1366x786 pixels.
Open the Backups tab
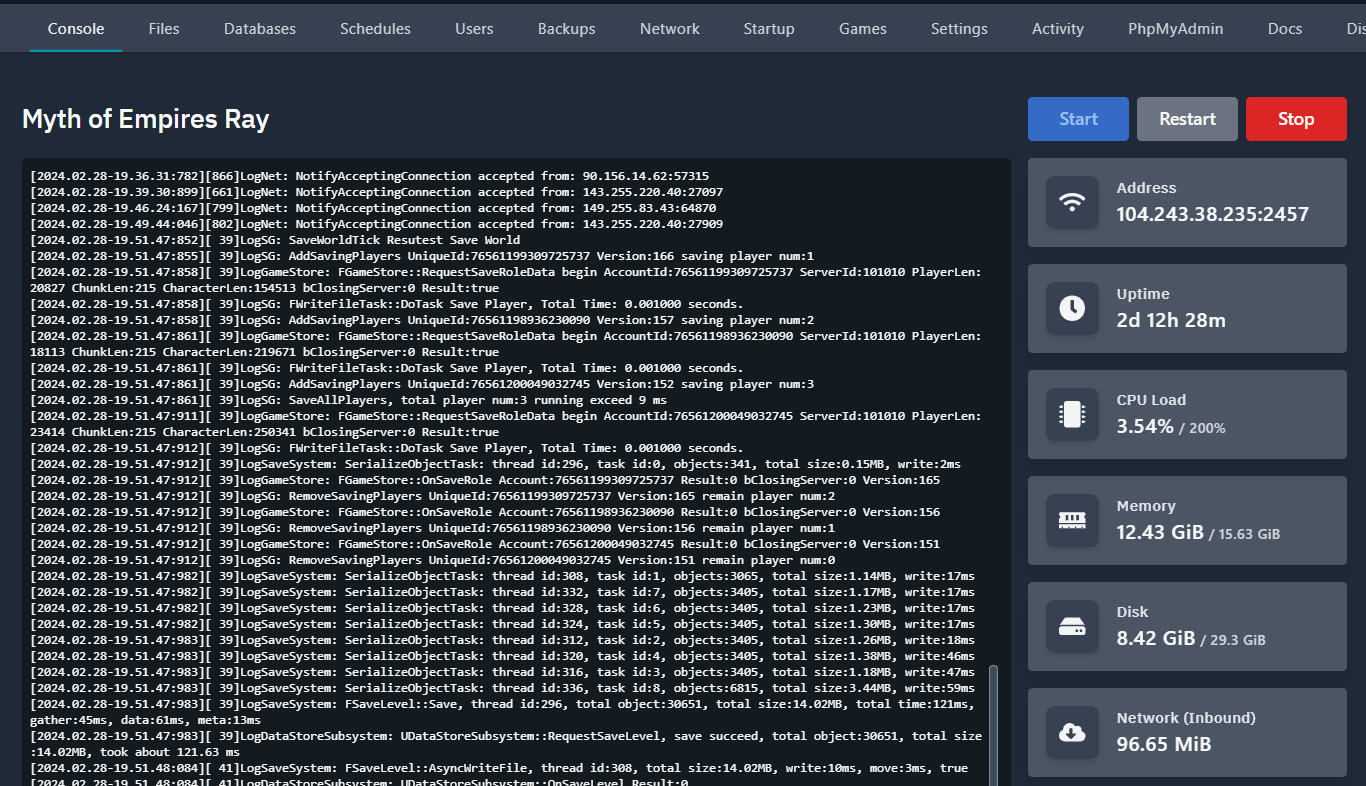[x=566, y=28]
